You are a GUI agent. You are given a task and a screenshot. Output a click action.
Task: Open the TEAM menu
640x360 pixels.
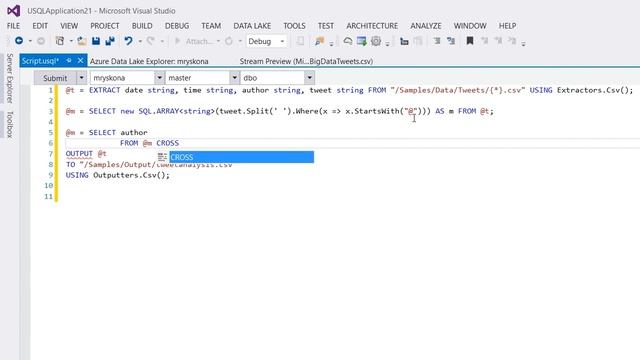point(211,26)
